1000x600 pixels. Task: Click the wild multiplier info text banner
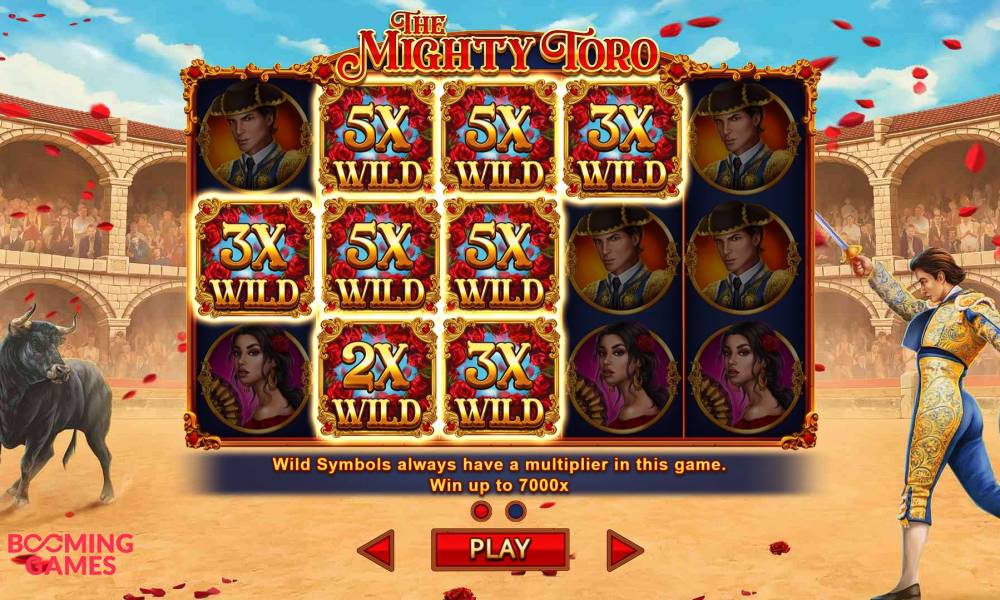pyautogui.click(x=499, y=474)
